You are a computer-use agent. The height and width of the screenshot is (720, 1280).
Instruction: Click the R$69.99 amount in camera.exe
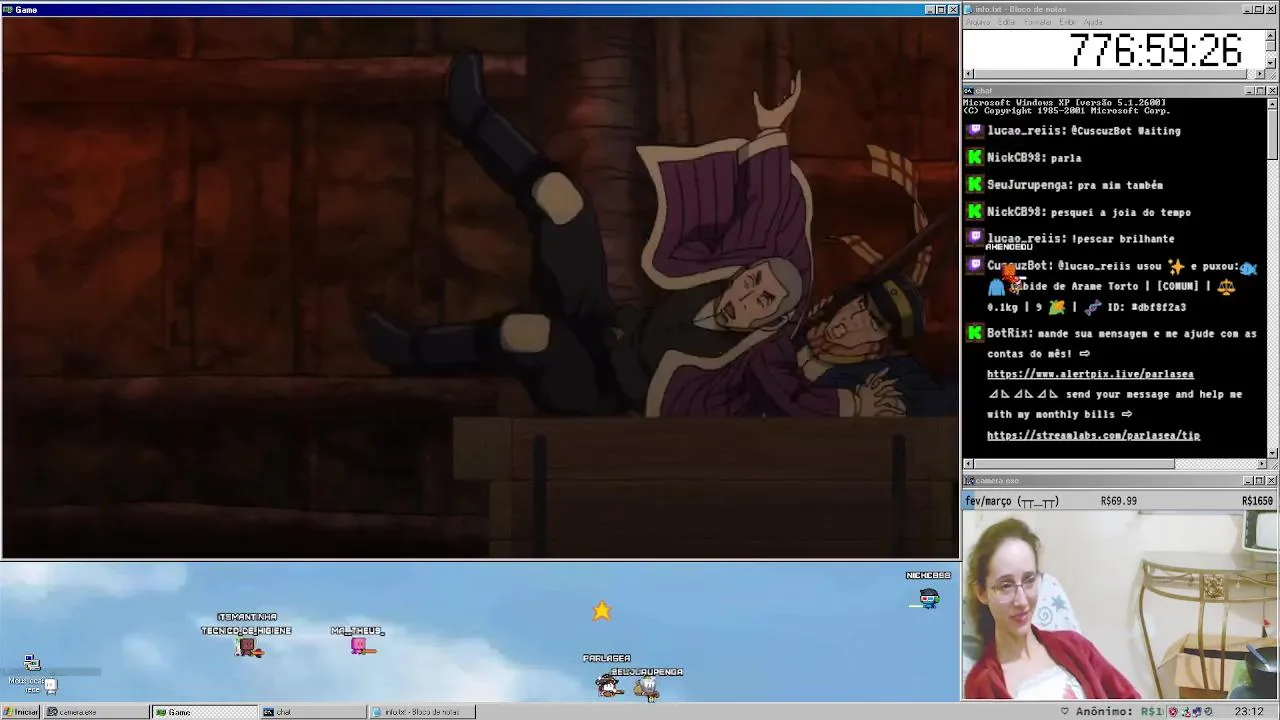(1118, 501)
